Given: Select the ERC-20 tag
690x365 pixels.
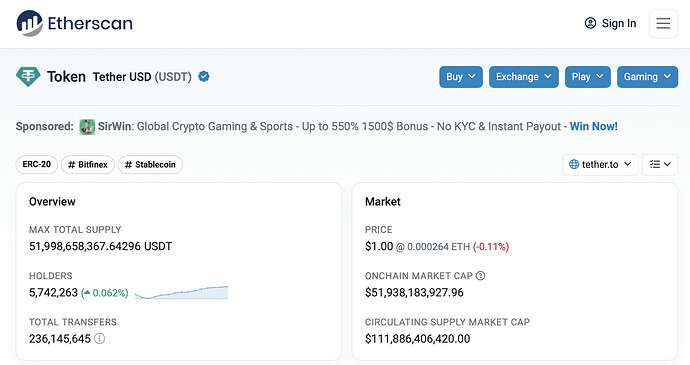Looking at the screenshot, I should (37, 165).
